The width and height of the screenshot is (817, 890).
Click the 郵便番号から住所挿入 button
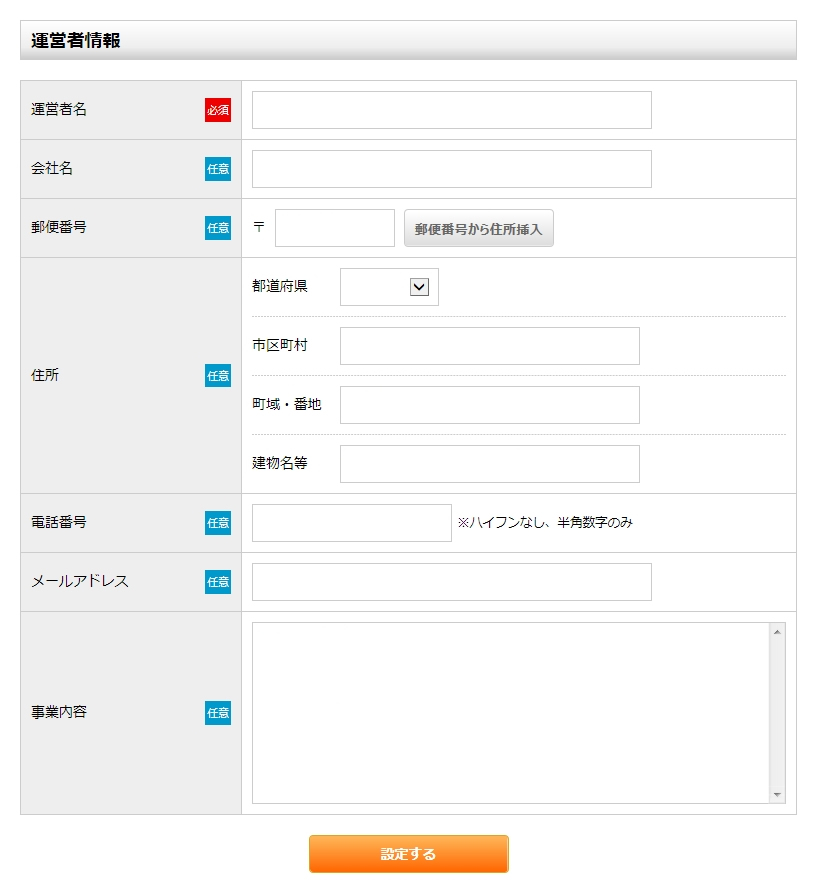[480, 228]
